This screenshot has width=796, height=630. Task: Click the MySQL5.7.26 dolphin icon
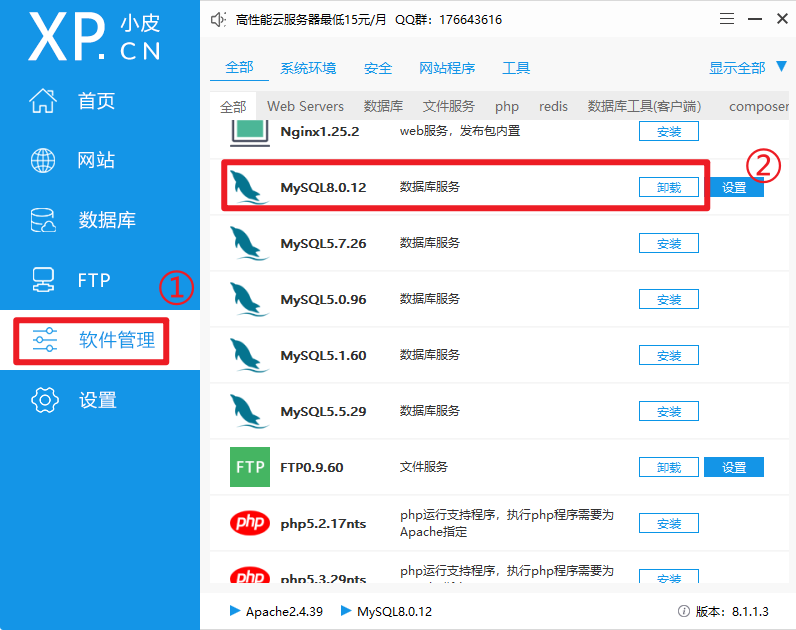tap(248, 243)
